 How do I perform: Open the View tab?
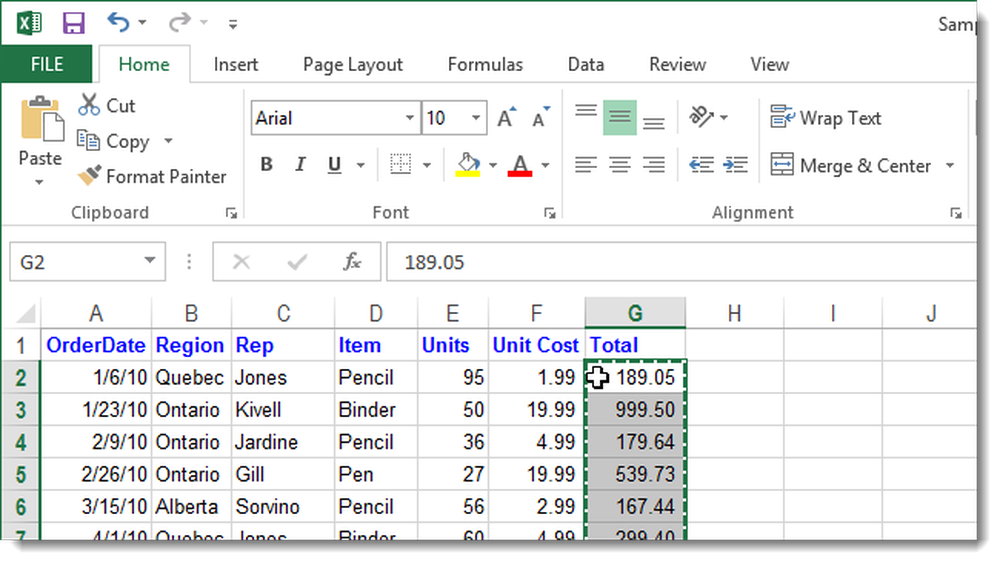[770, 64]
